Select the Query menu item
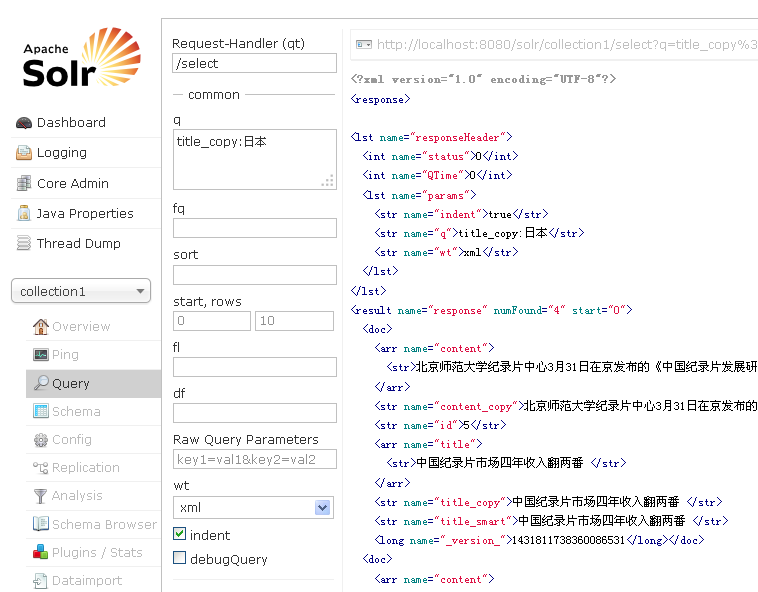 (x=70, y=383)
